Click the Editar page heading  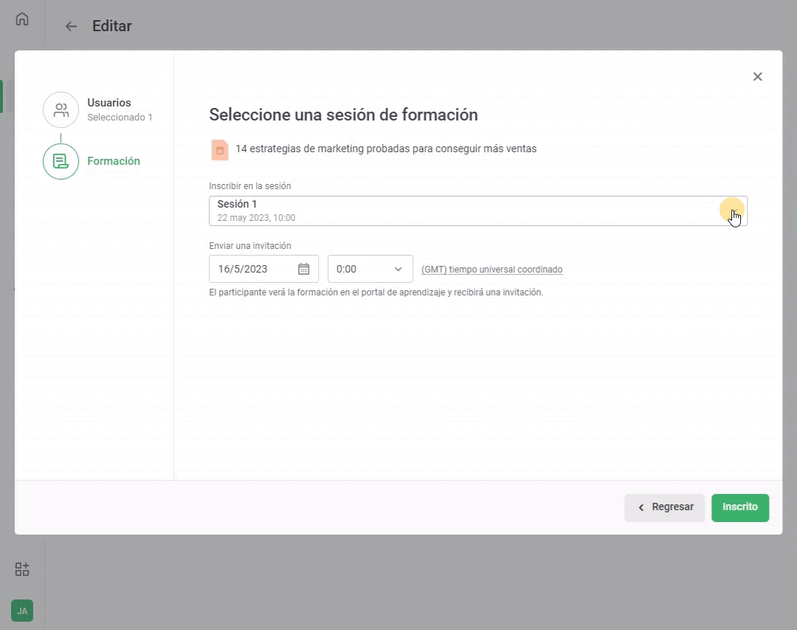click(112, 27)
